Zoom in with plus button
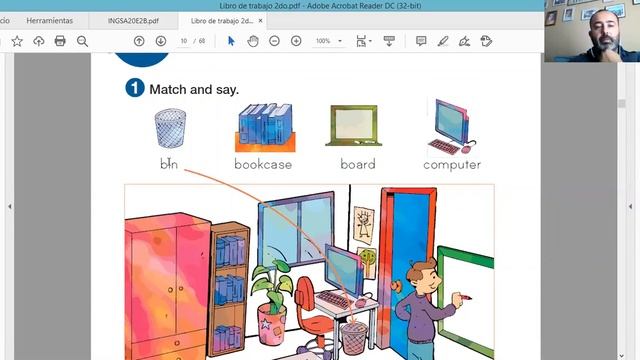Image resolution: width=640 pixels, height=360 pixels. tap(296, 41)
